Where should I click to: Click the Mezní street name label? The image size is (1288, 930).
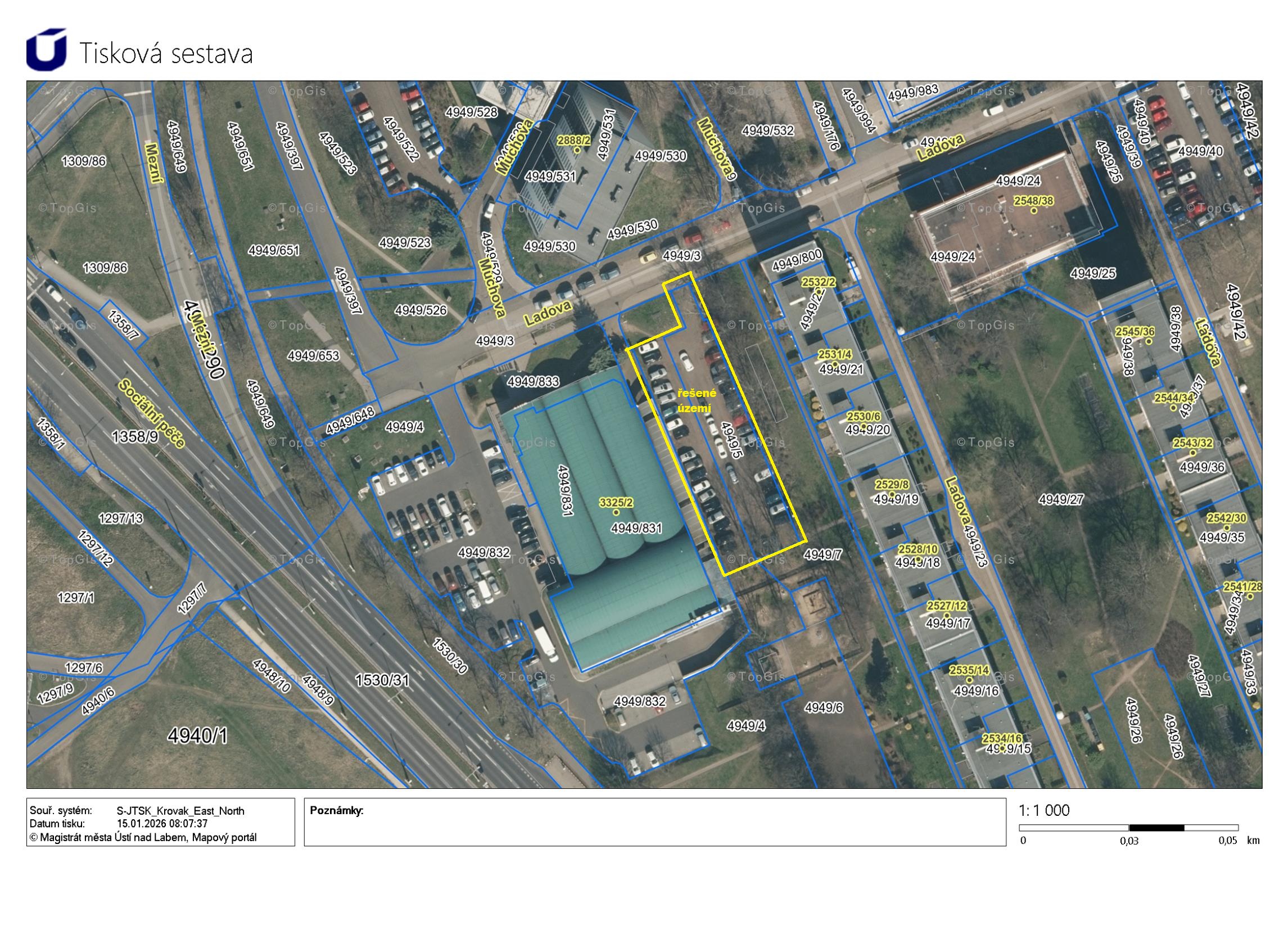click(x=154, y=163)
